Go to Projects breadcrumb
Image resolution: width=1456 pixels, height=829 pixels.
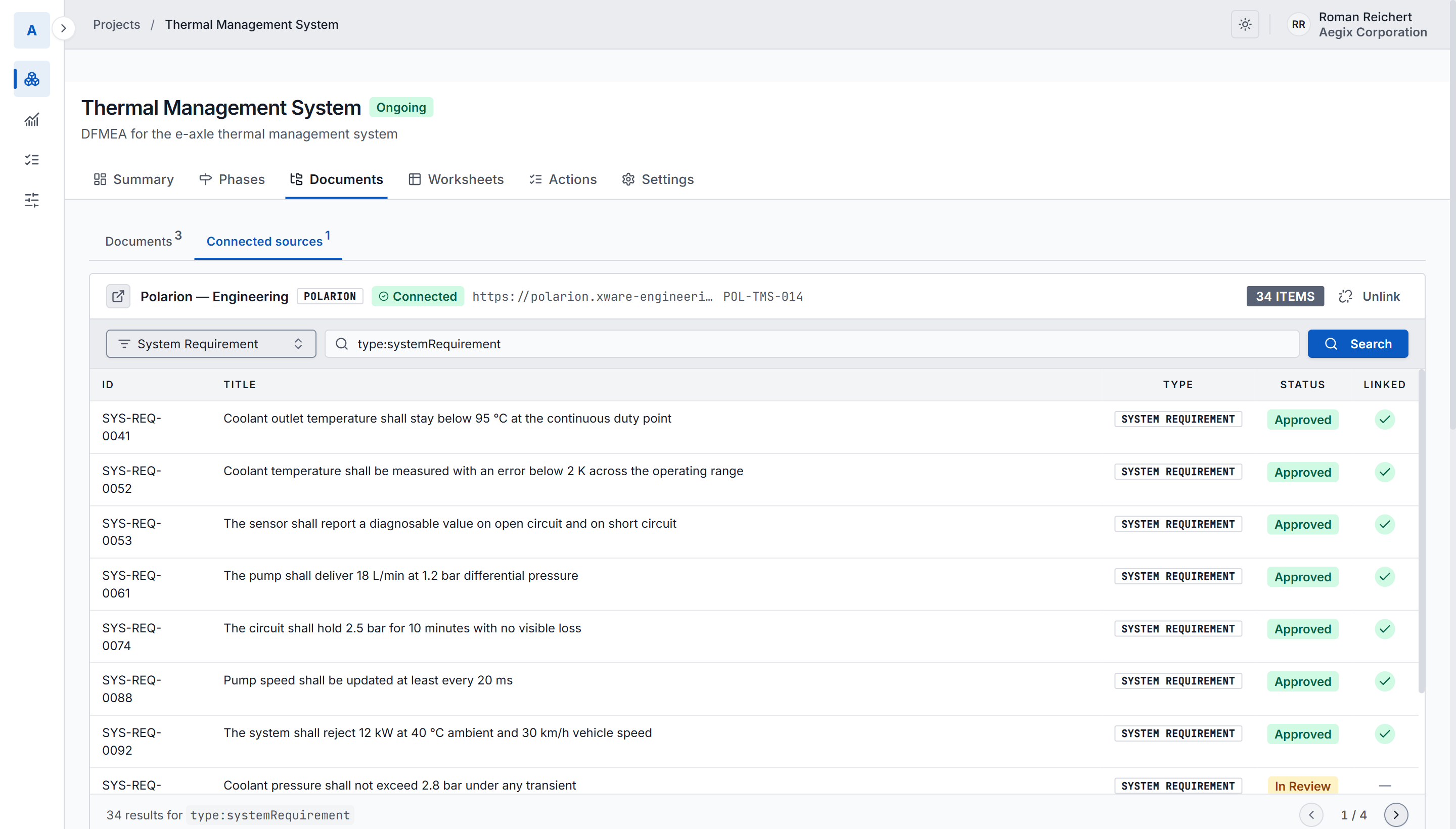point(116,24)
